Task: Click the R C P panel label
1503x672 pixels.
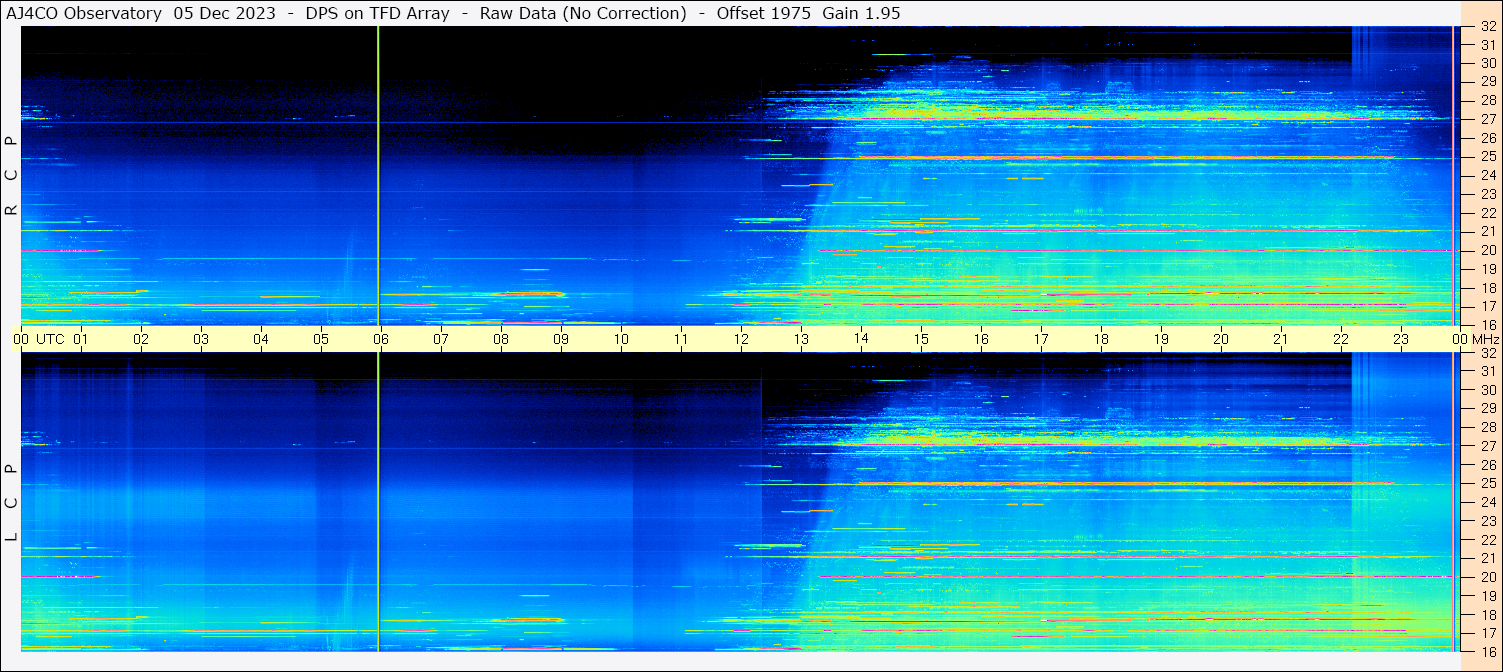Action: 11,176
